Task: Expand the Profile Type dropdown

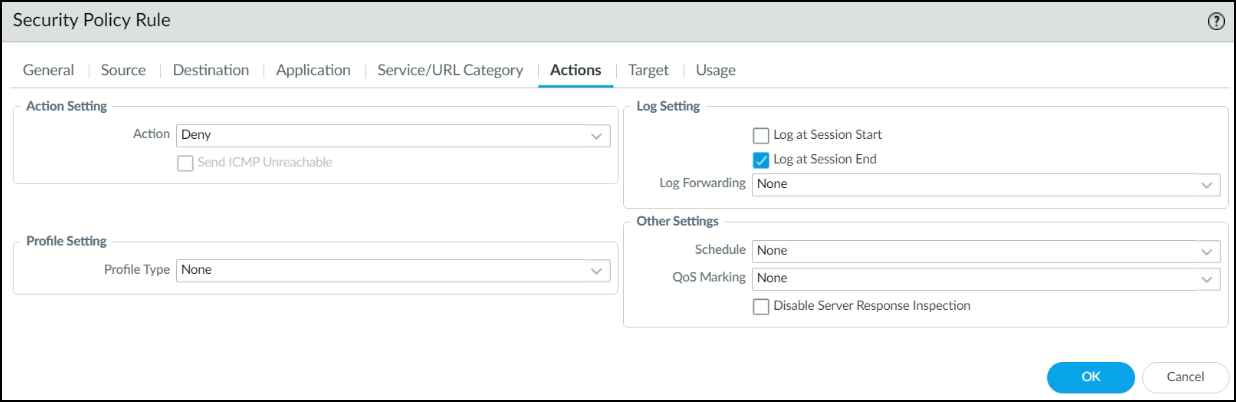Action: pyautogui.click(x=393, y=270)
